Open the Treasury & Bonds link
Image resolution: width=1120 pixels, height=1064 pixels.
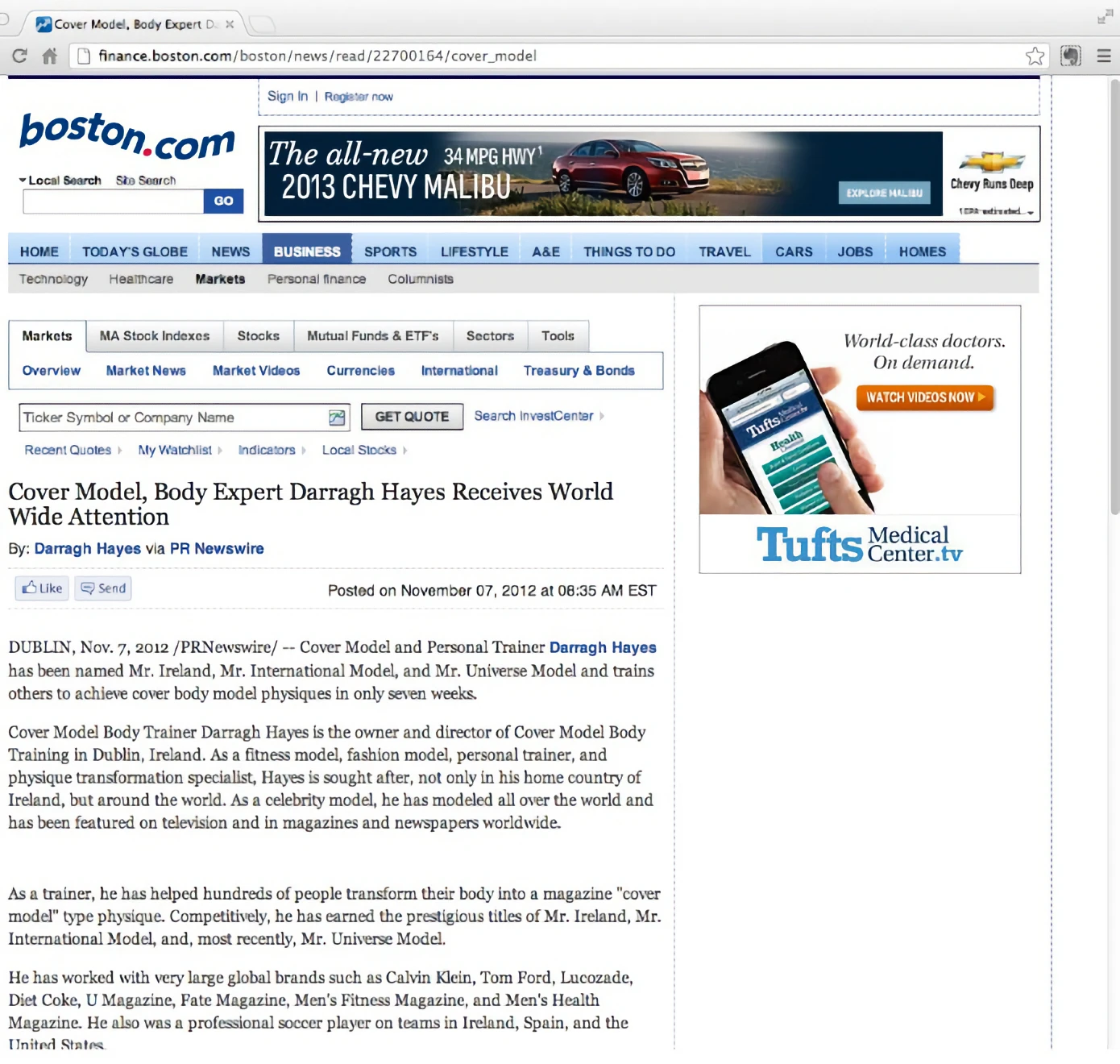pos(579,371)
